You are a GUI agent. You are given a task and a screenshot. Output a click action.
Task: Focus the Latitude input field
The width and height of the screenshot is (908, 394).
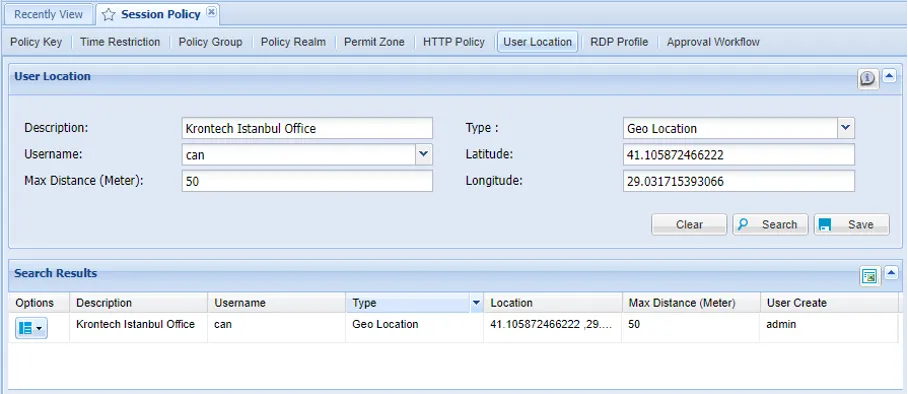click(738, 154)
